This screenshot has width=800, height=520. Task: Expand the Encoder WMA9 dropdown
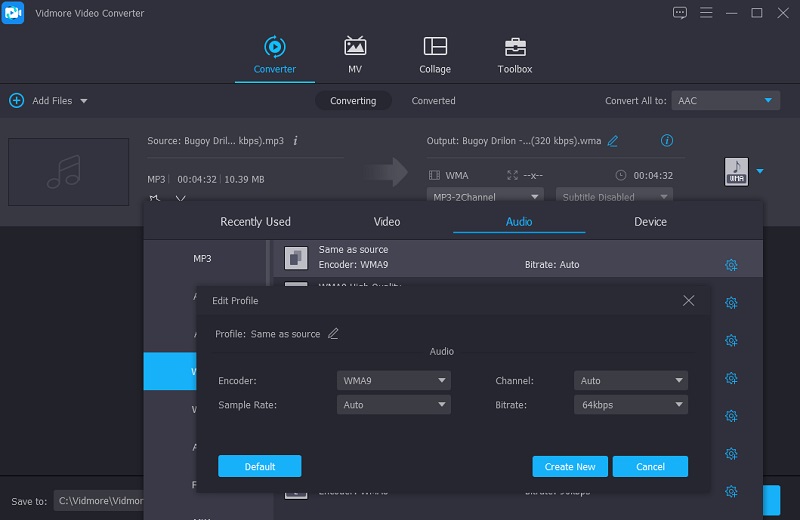pyautogui.click(x=393, y=381)
